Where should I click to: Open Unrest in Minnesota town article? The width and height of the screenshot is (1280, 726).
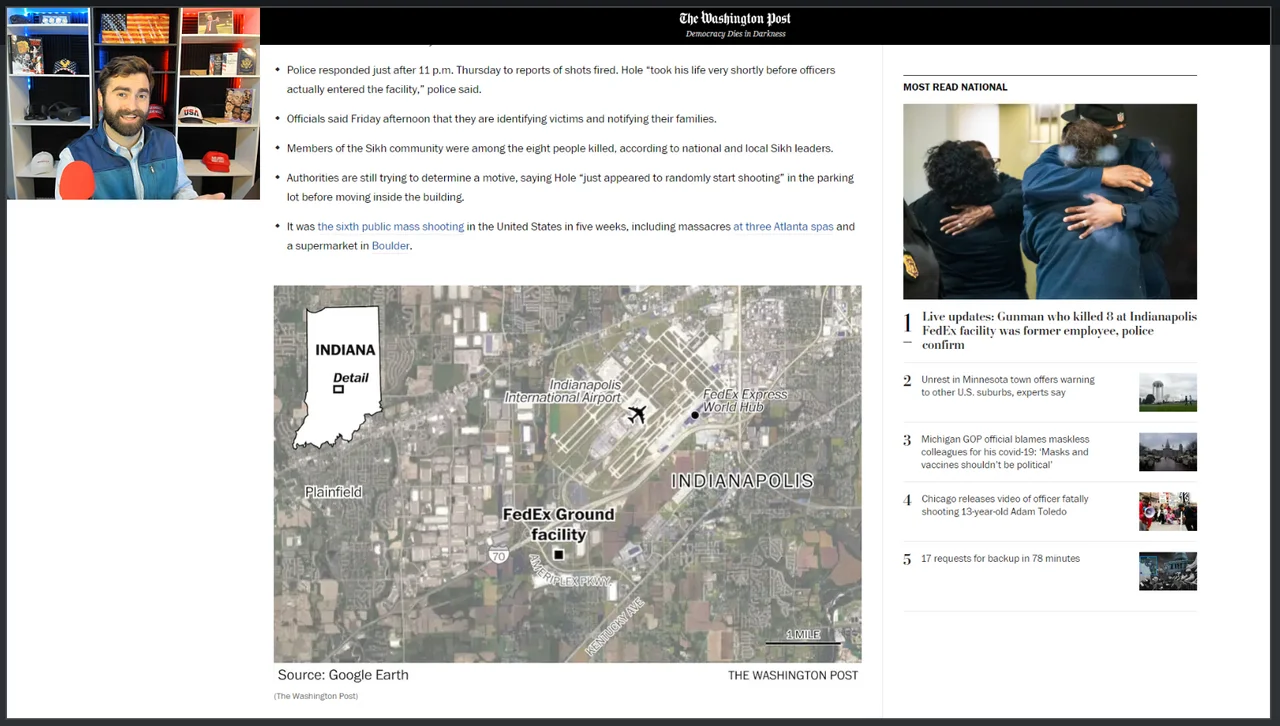(x=1008, y=386)
